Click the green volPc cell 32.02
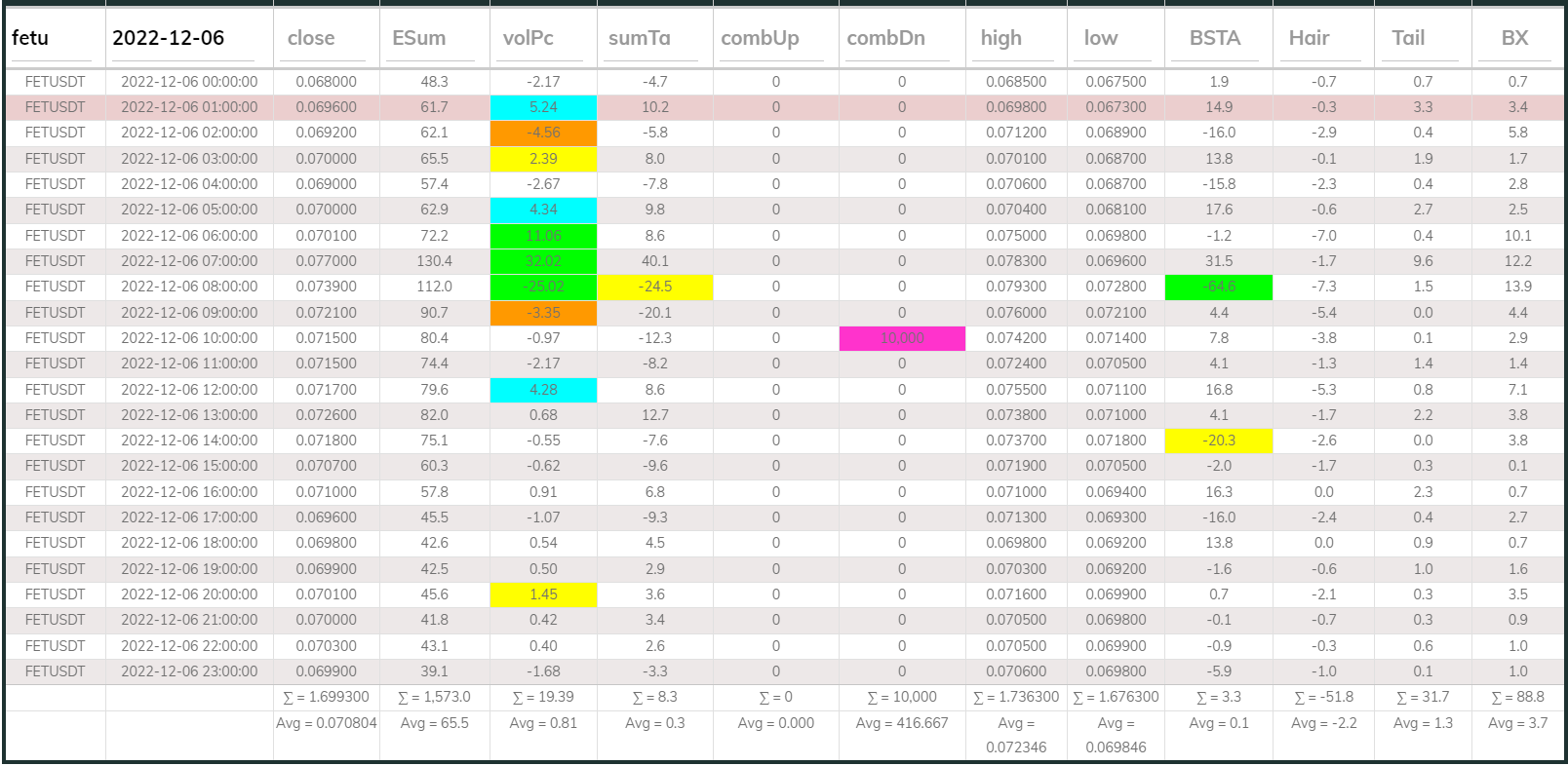This screenshot has height=766, width=1568. point(543,261)
